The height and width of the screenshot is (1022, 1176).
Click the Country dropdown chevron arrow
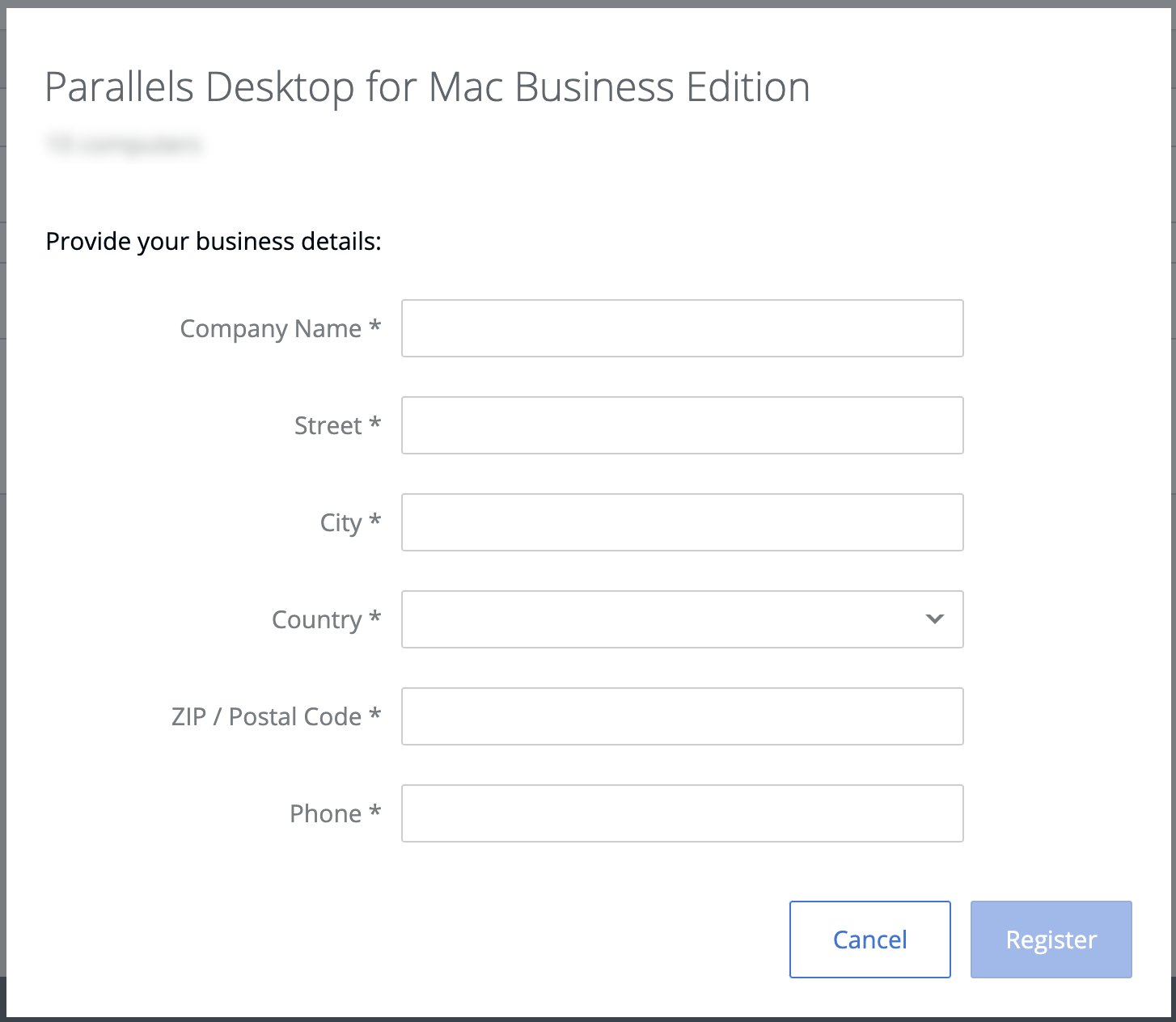[934, 619]
